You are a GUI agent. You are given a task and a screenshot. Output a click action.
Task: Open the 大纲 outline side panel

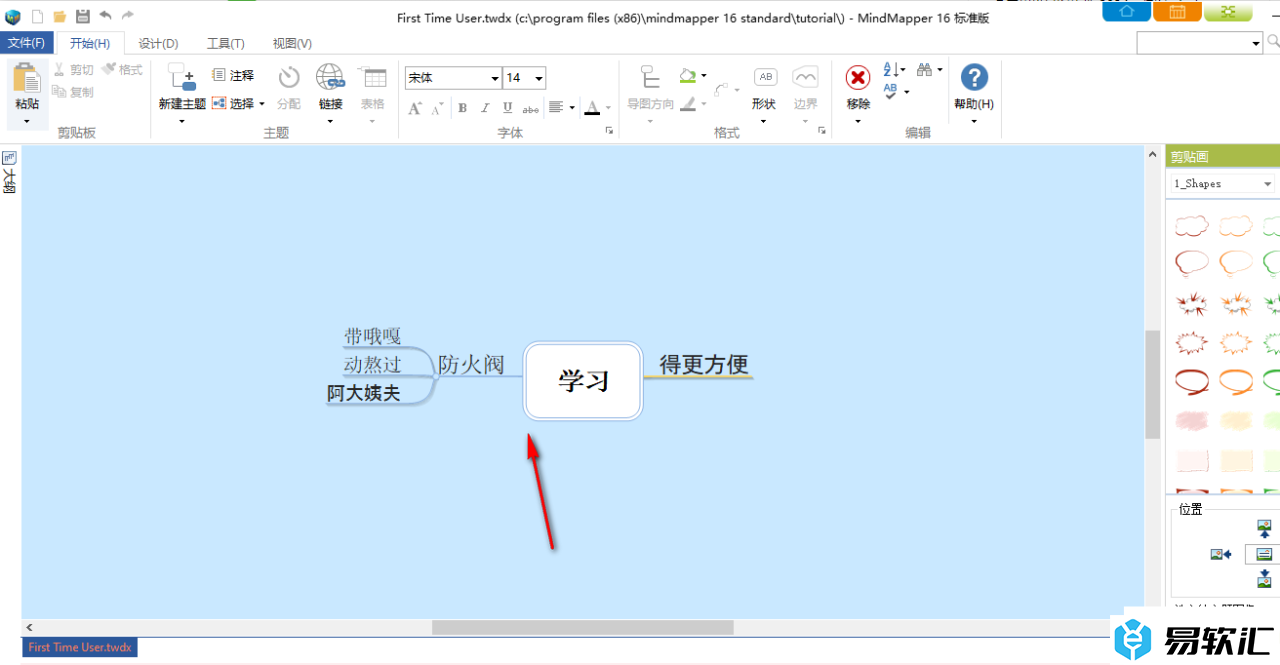pos(9,173)
